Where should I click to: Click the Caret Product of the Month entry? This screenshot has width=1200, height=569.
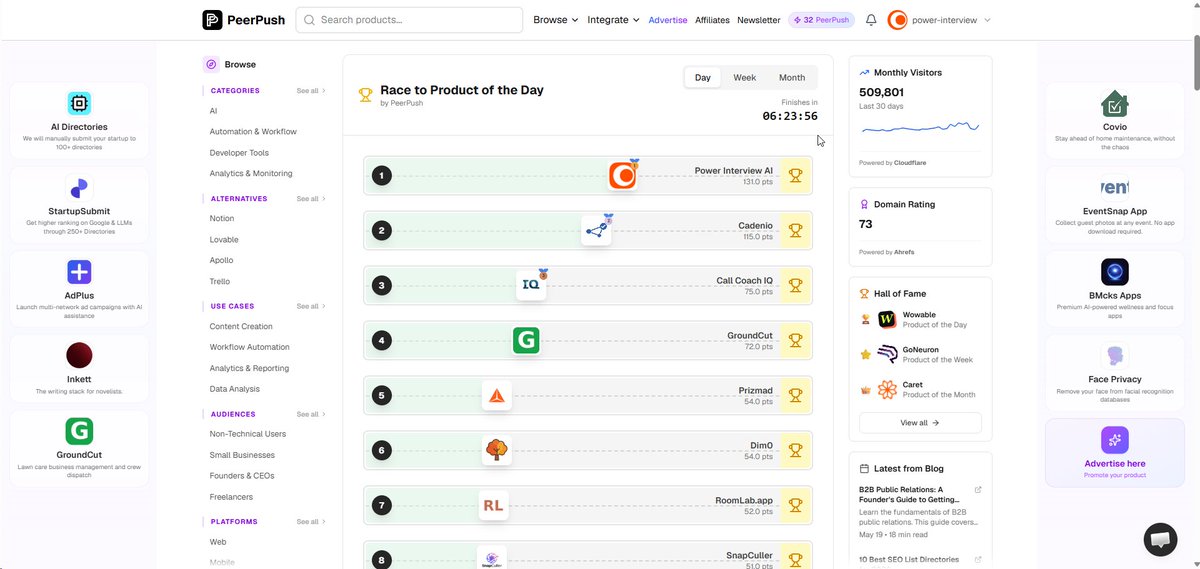[x=920, y=389]
